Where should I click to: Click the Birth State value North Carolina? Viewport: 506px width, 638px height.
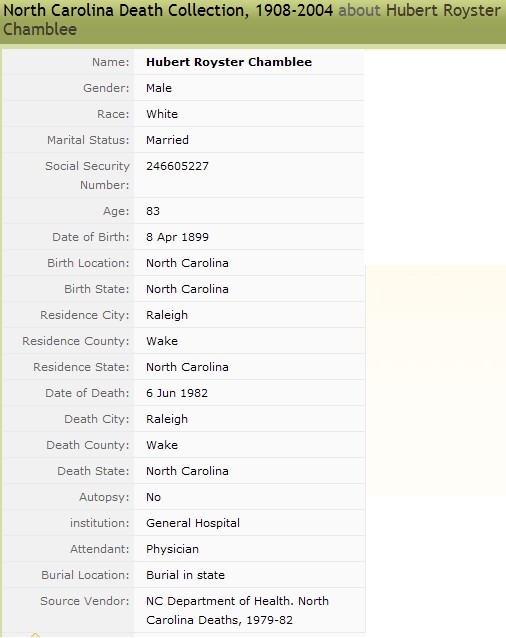click(x=187, y=289)
